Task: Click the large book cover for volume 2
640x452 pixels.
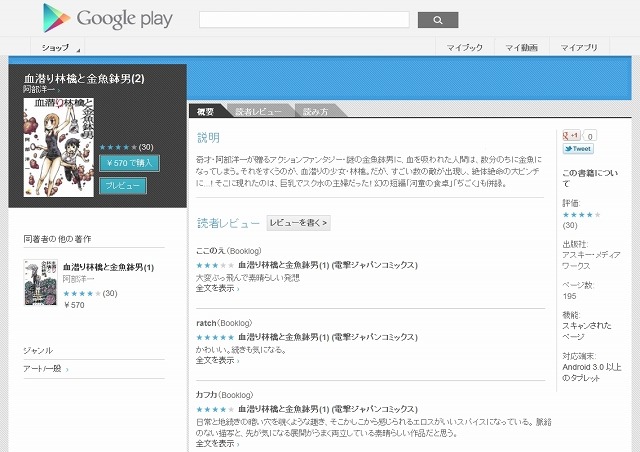Action: pos(59,147)
